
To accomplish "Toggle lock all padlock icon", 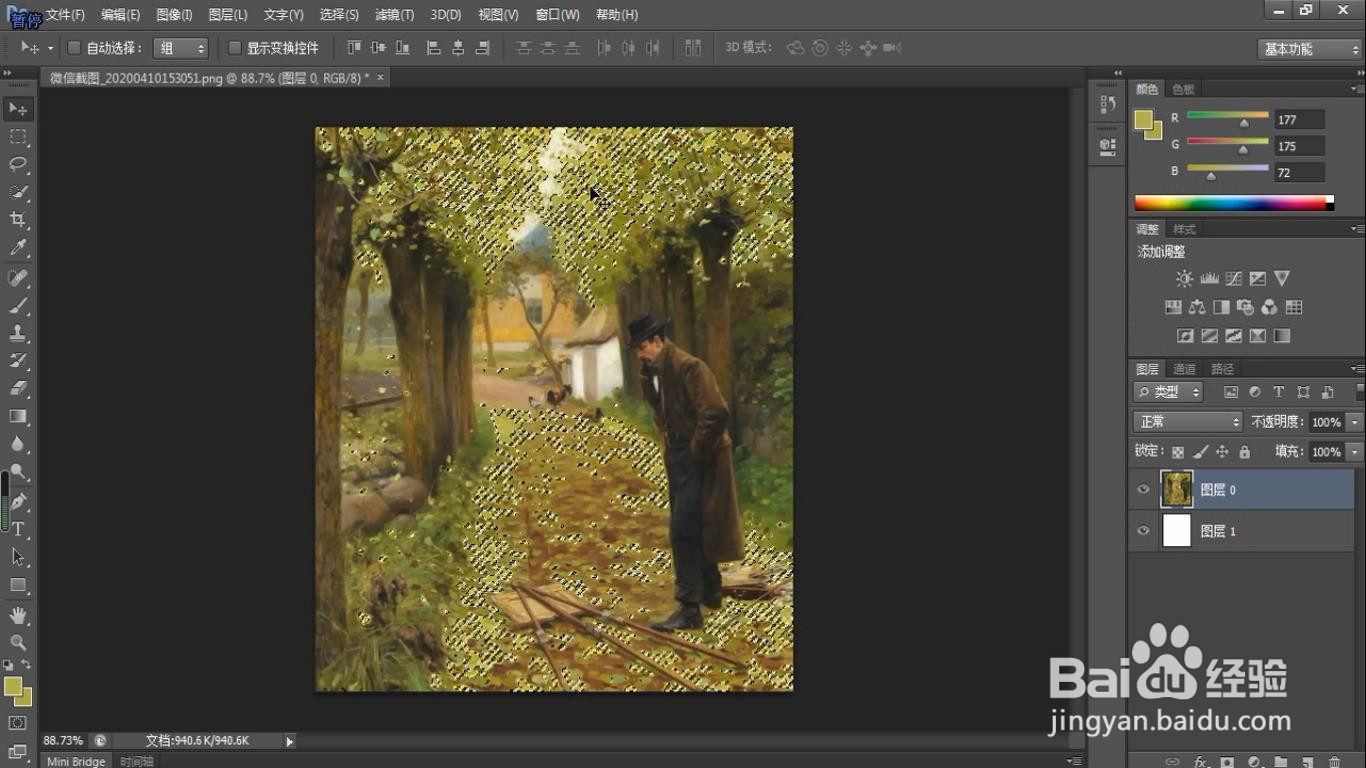I will [1244, 452].
